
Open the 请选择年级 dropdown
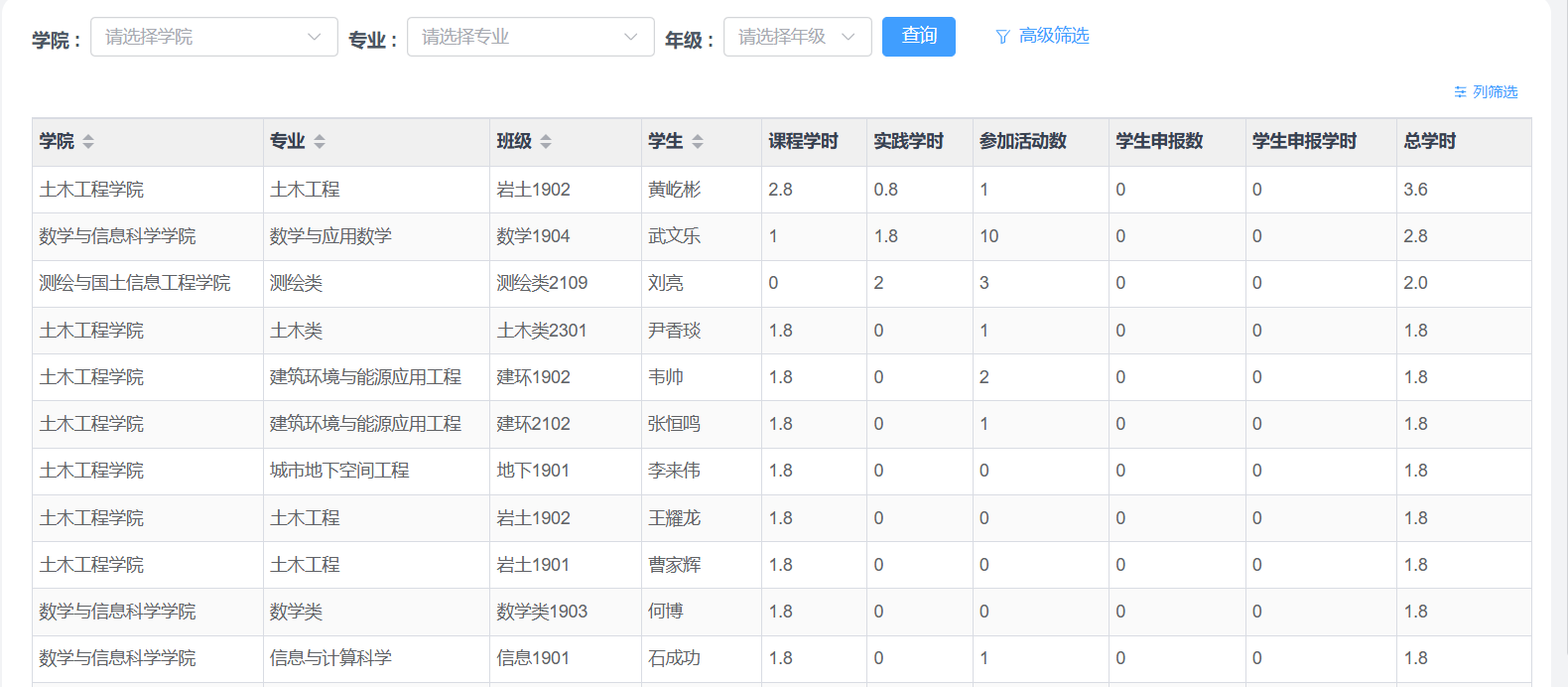point(798,37)
